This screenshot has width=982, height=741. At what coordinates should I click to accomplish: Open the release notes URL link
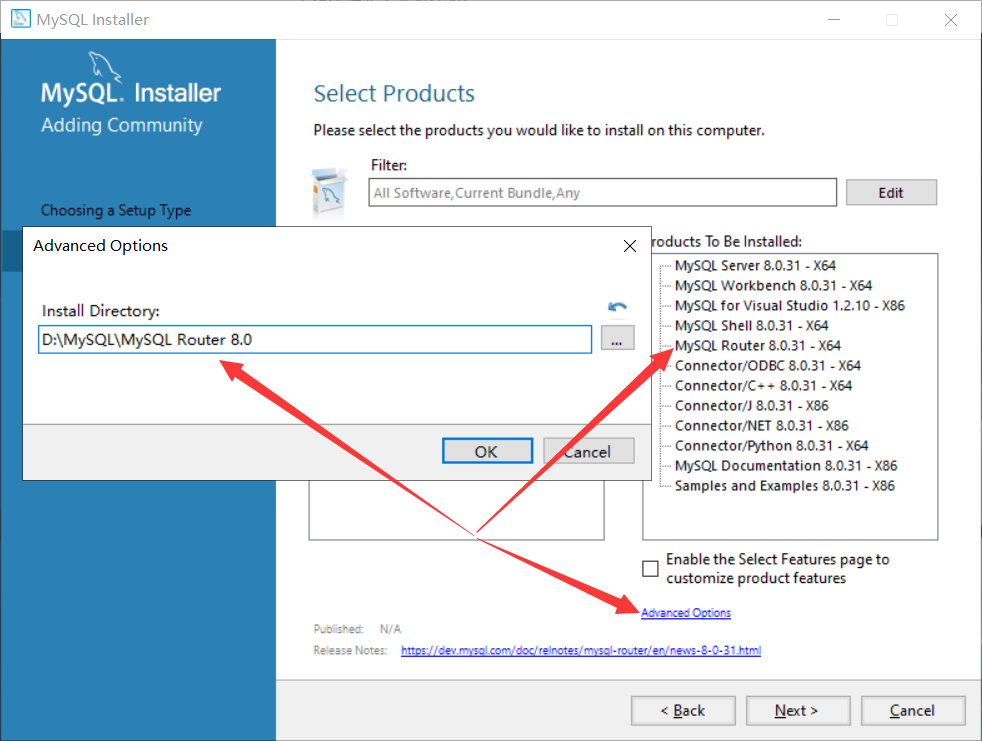(581, 650)
